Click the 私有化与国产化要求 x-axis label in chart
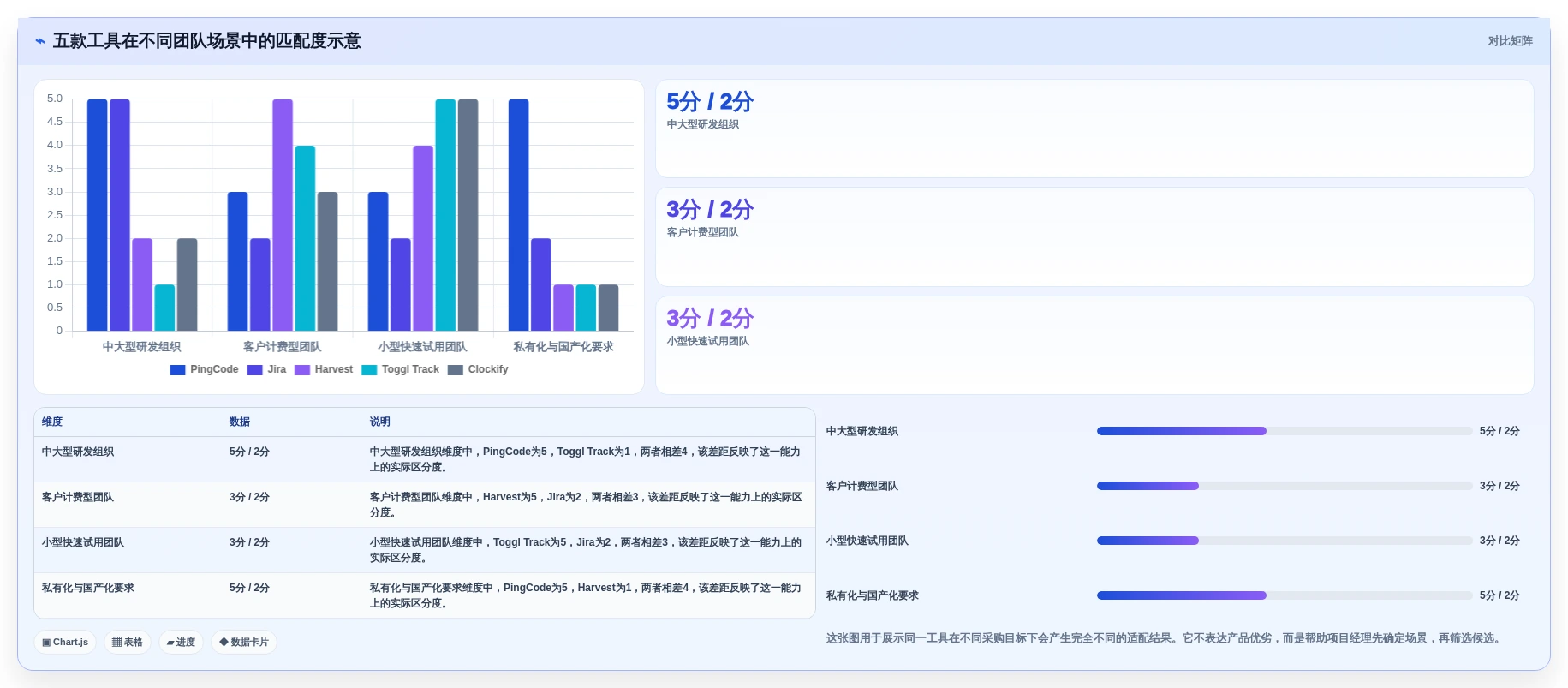1568x688 pixels. [x=563, y=347]
